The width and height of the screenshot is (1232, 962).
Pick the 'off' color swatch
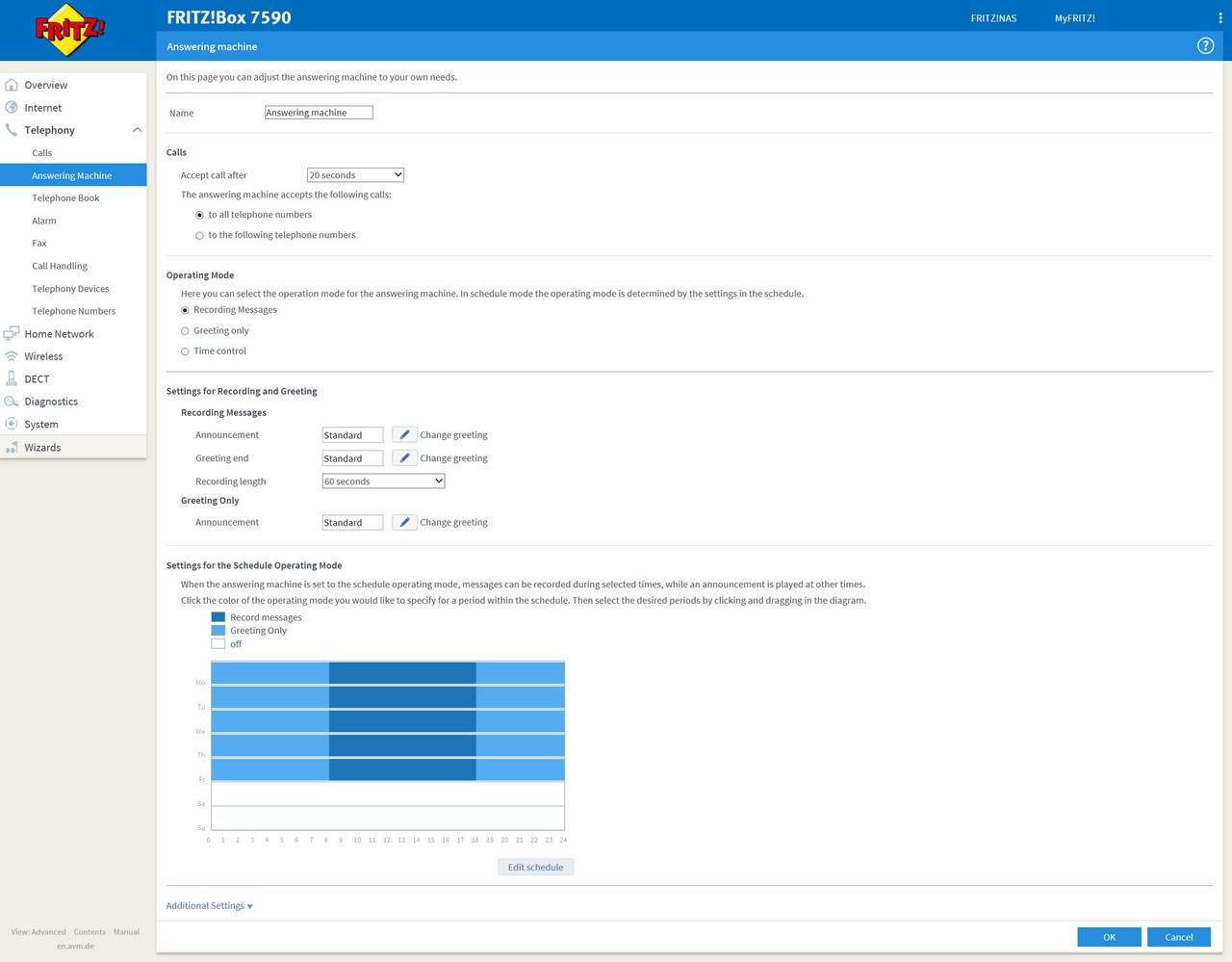(218, 644)
